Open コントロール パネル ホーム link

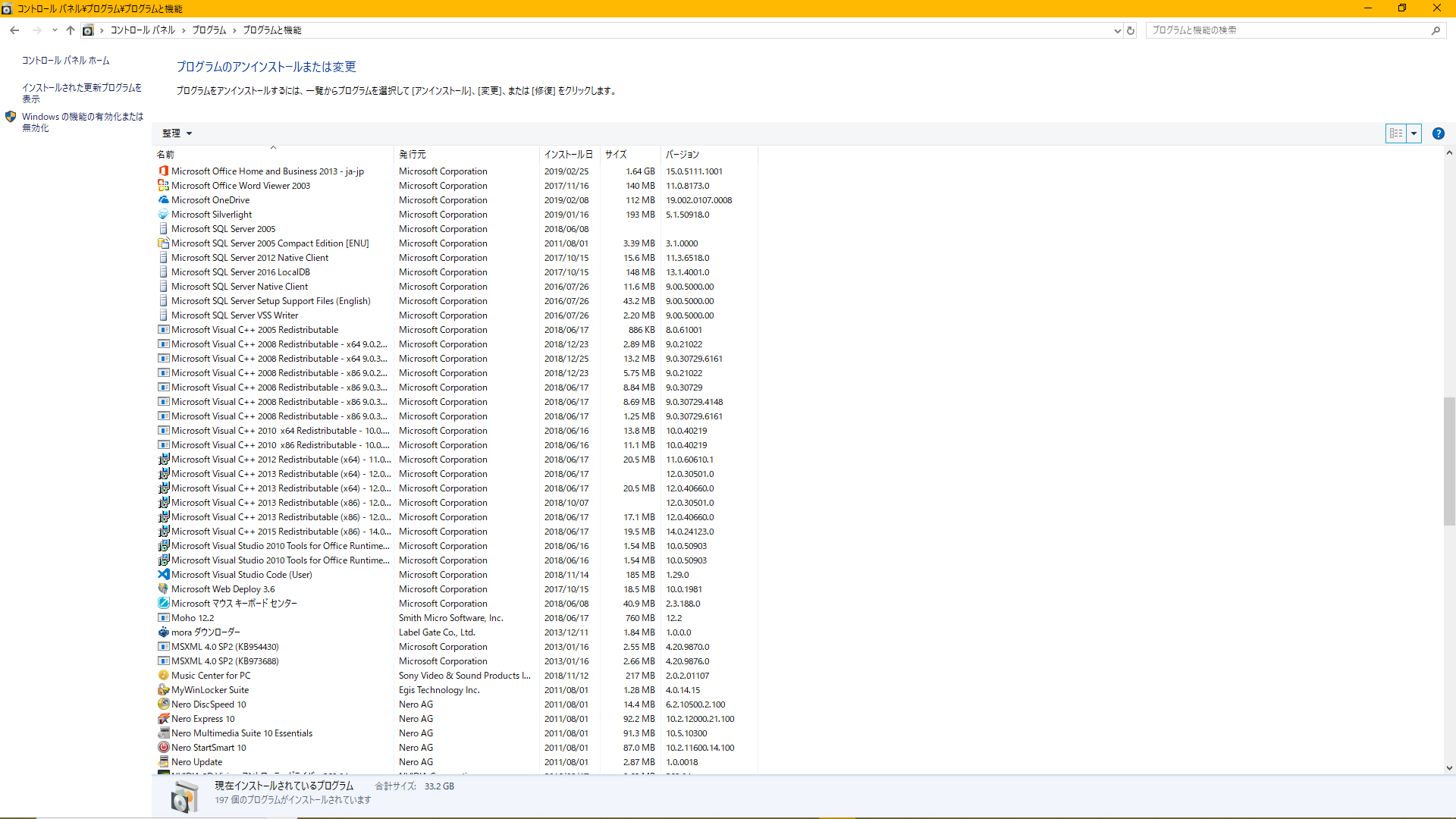65,61
